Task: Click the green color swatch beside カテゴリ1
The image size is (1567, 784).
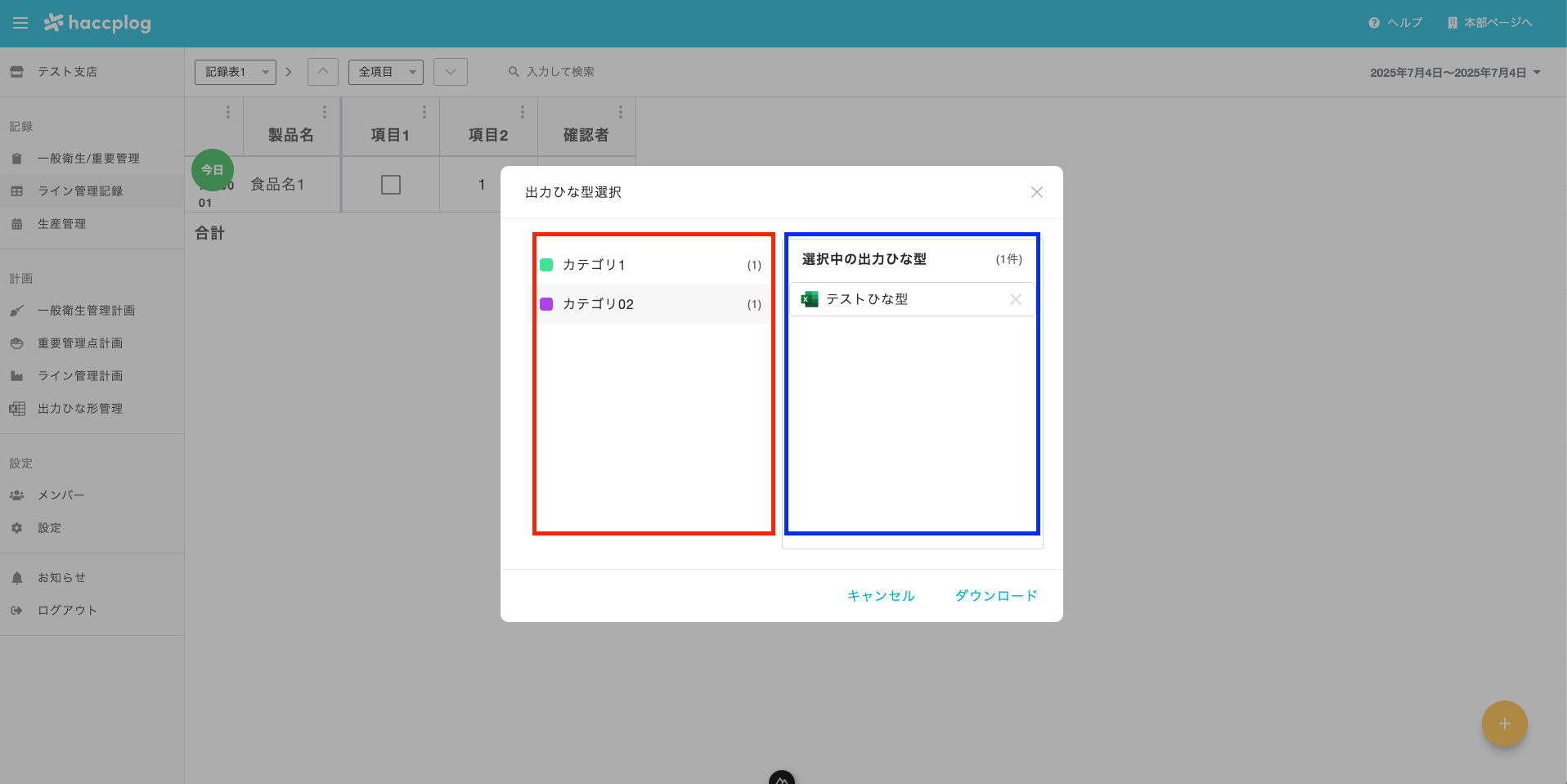Action: tap(546, 264)
